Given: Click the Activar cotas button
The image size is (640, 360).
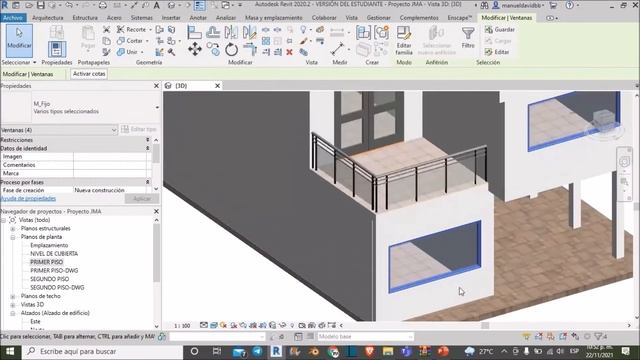Looking at the screenshot, I should pos(89,74).
